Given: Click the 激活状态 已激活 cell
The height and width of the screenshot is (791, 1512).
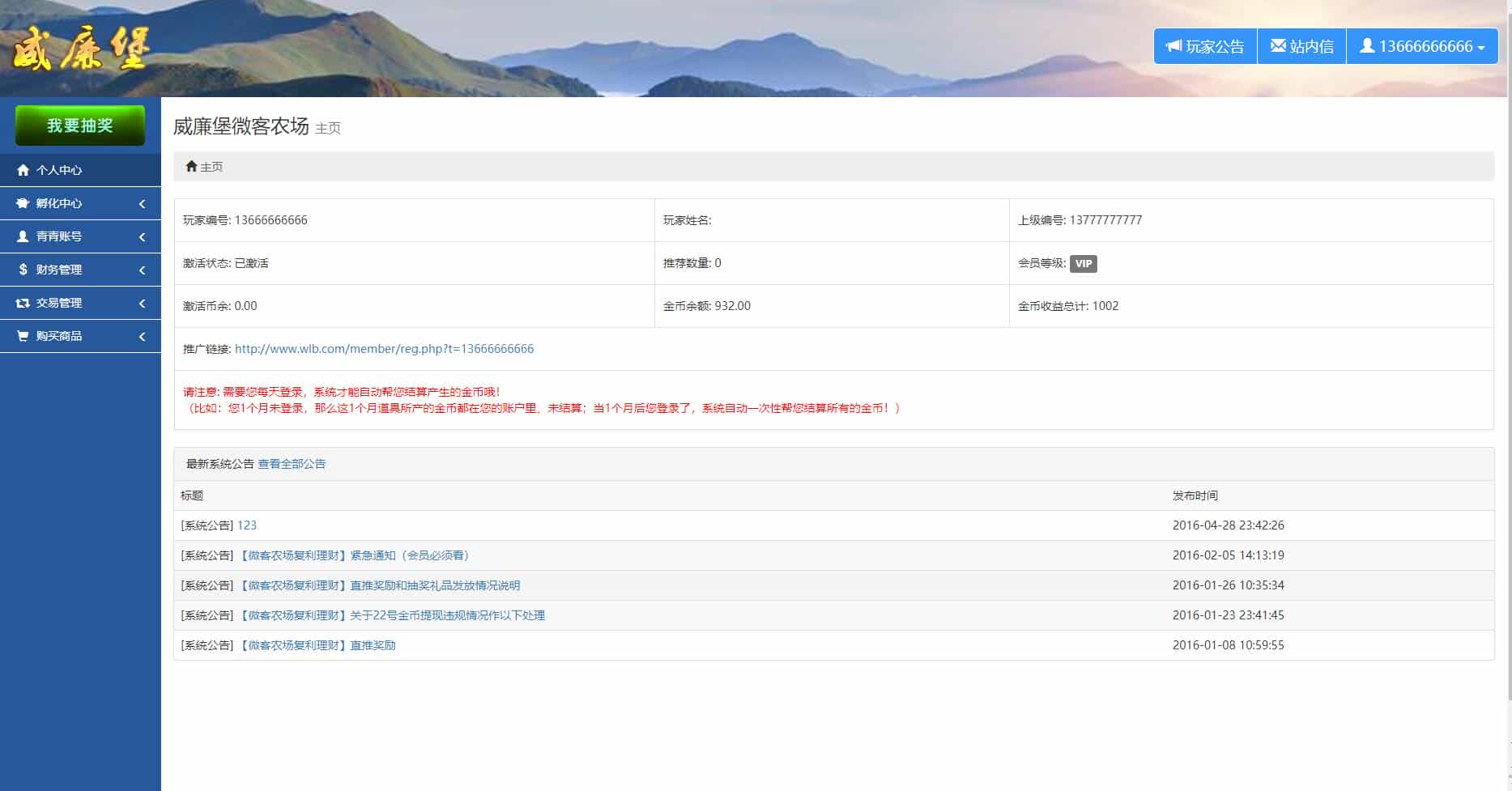Looking at the screenshot, I should coord(414,263).
